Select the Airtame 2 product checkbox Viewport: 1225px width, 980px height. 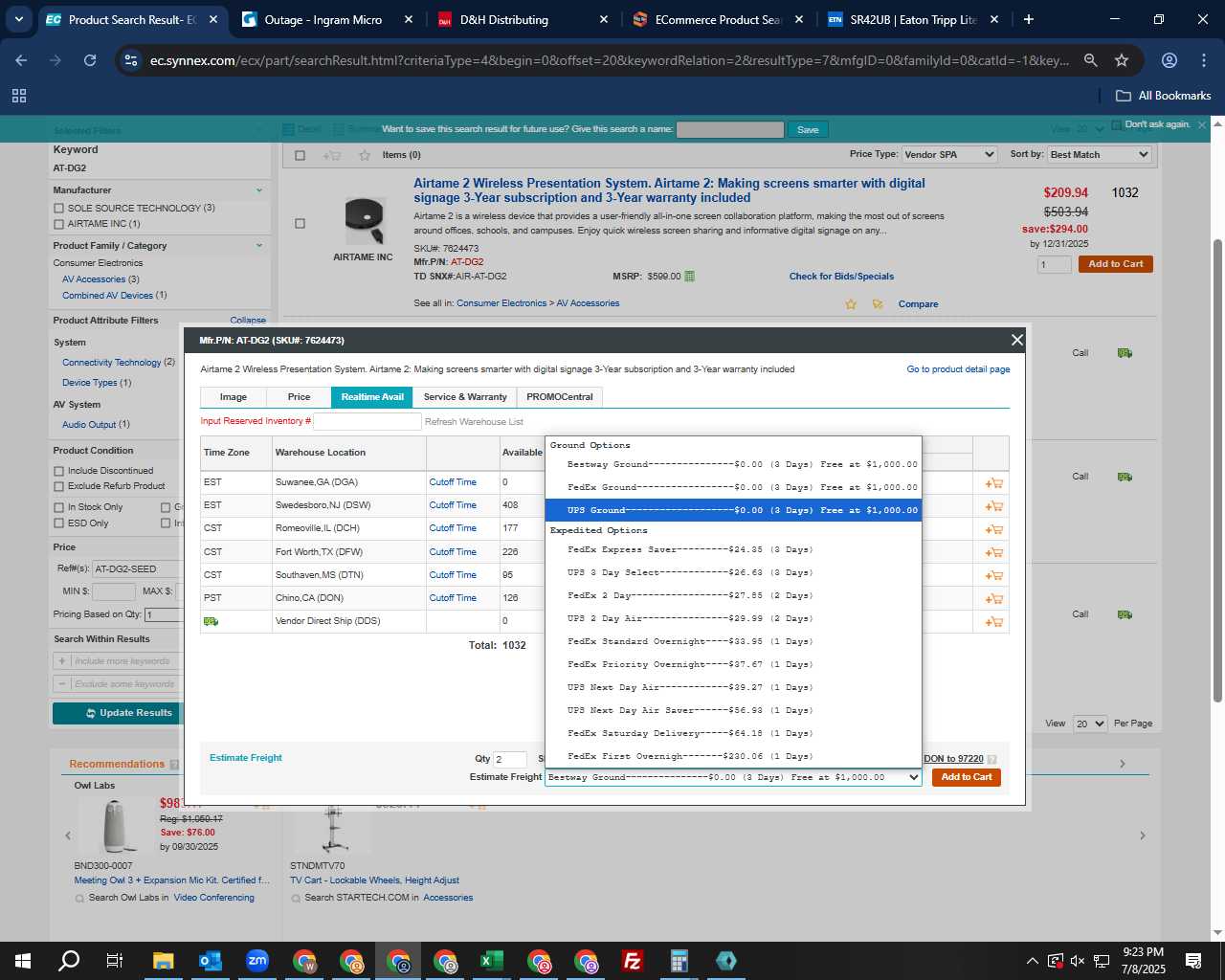300,224
